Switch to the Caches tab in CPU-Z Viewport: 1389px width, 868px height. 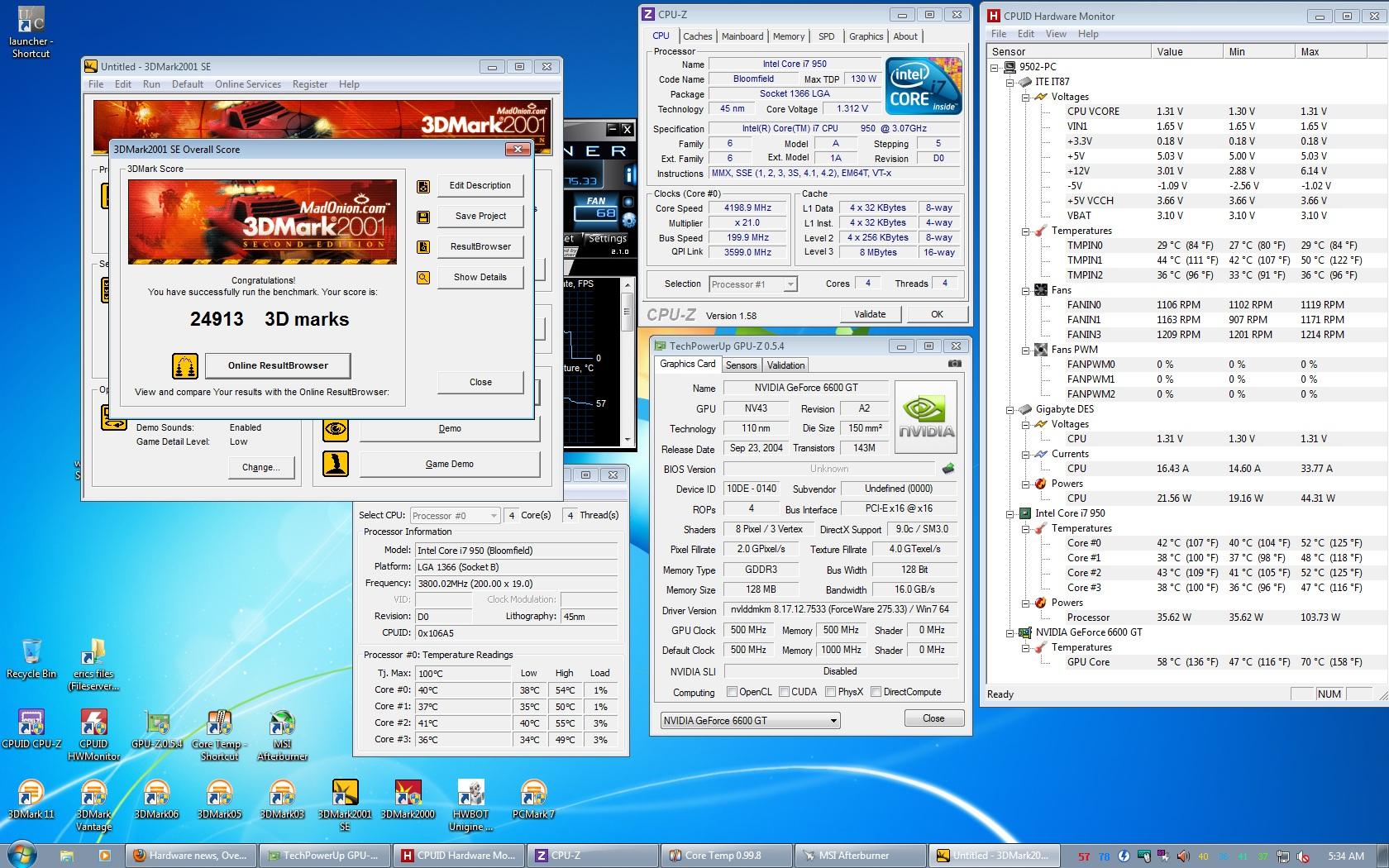tap(697, 36)
